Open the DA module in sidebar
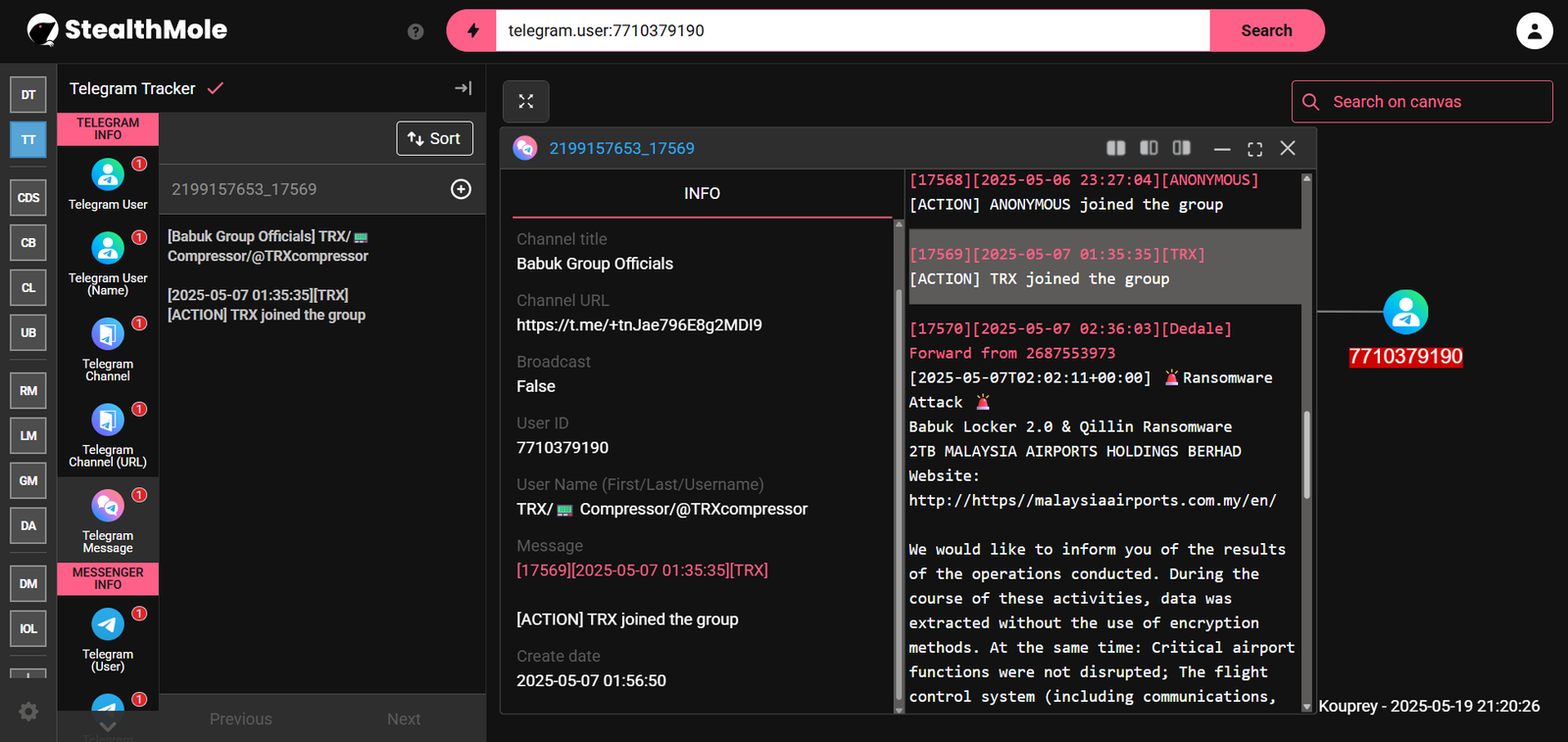The height and width of the screenshot is (742, 1568). 28,526
